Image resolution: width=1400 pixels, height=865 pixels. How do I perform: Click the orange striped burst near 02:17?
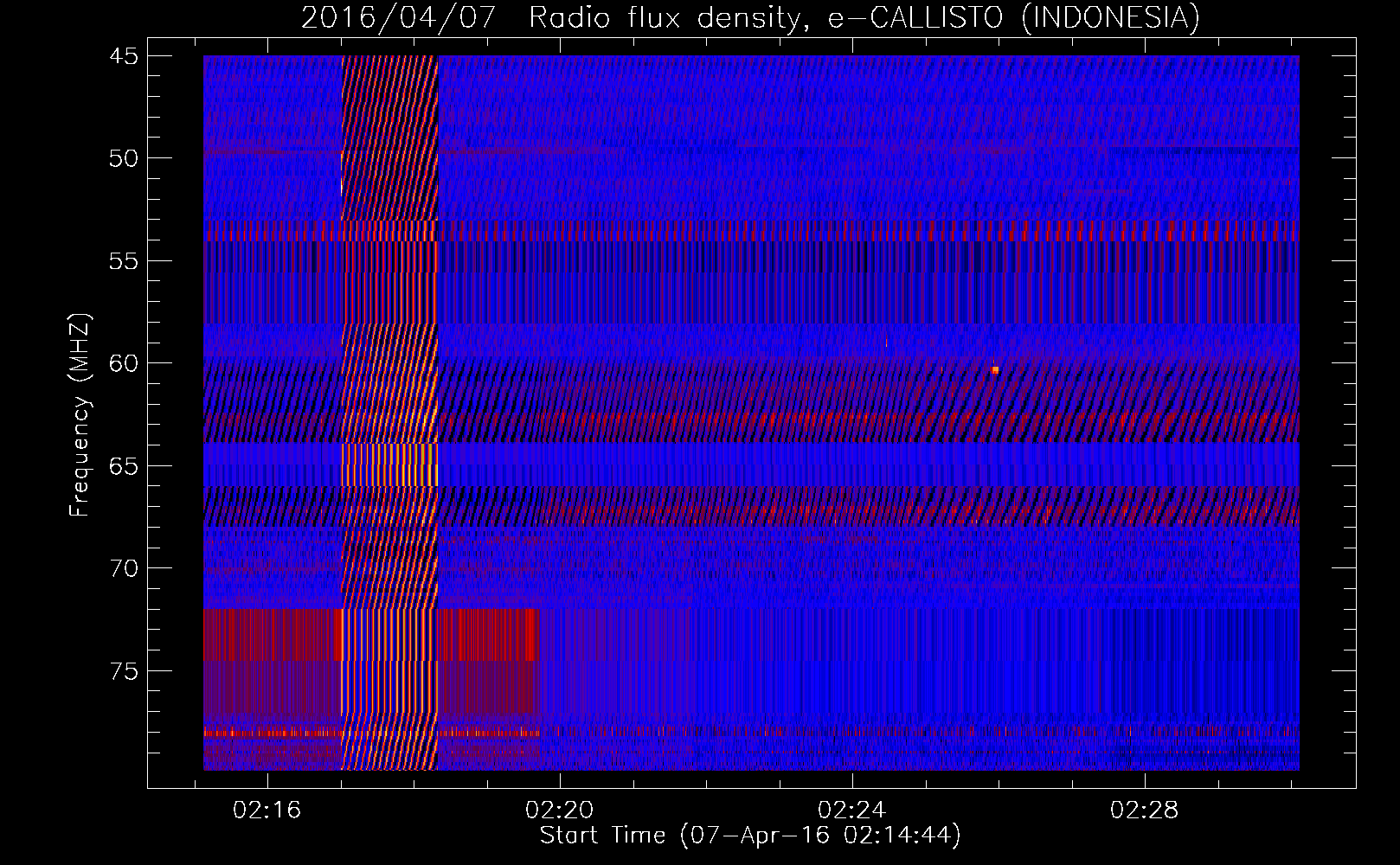(x=389, y=413)
